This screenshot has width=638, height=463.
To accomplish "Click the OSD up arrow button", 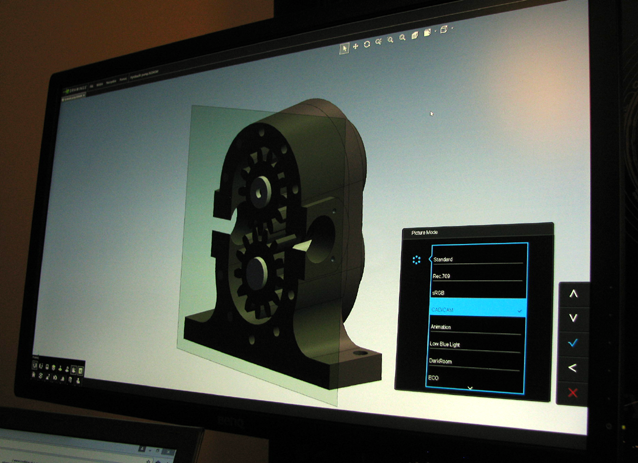I will tap(574, 294).
